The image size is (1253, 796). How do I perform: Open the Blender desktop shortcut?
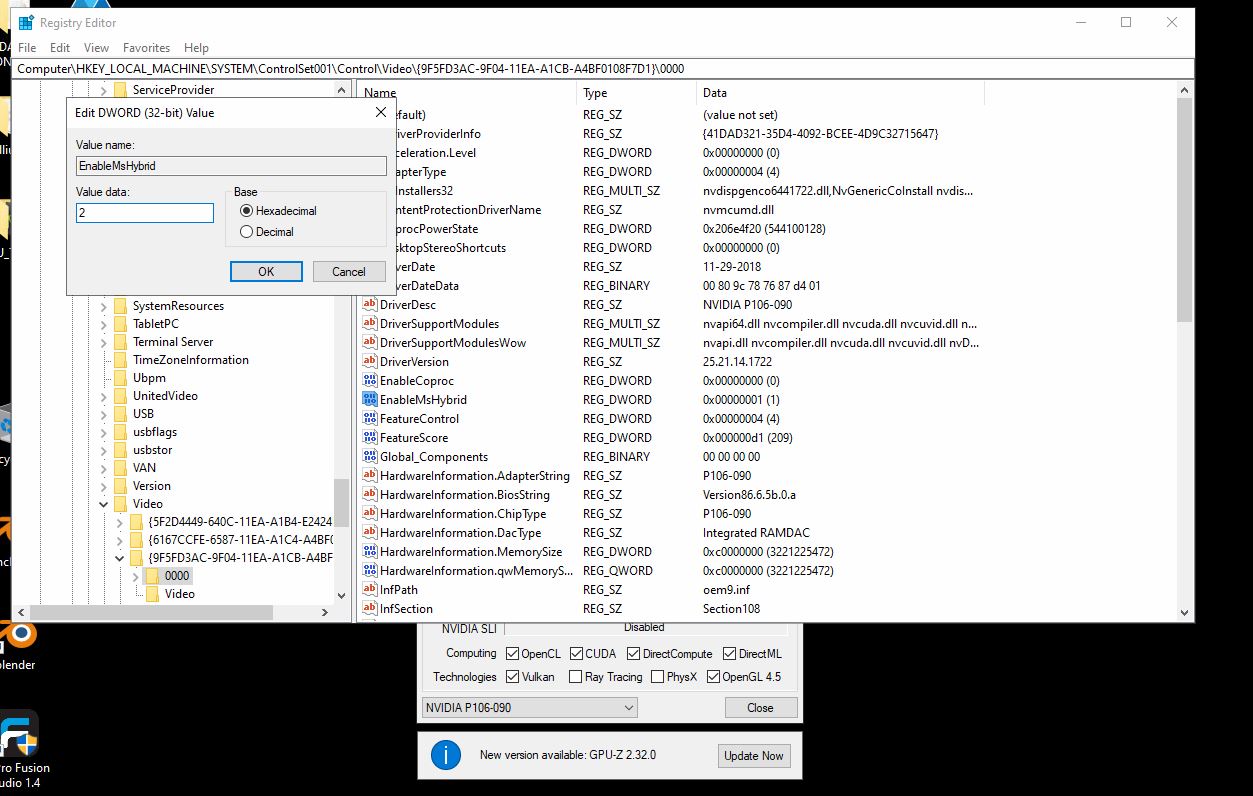coord(17,644)
